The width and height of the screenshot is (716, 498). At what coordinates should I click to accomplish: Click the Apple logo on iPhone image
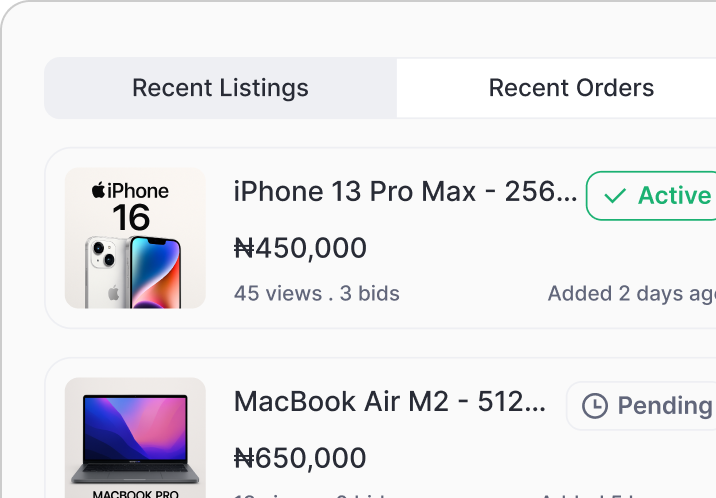coord(98,189)
